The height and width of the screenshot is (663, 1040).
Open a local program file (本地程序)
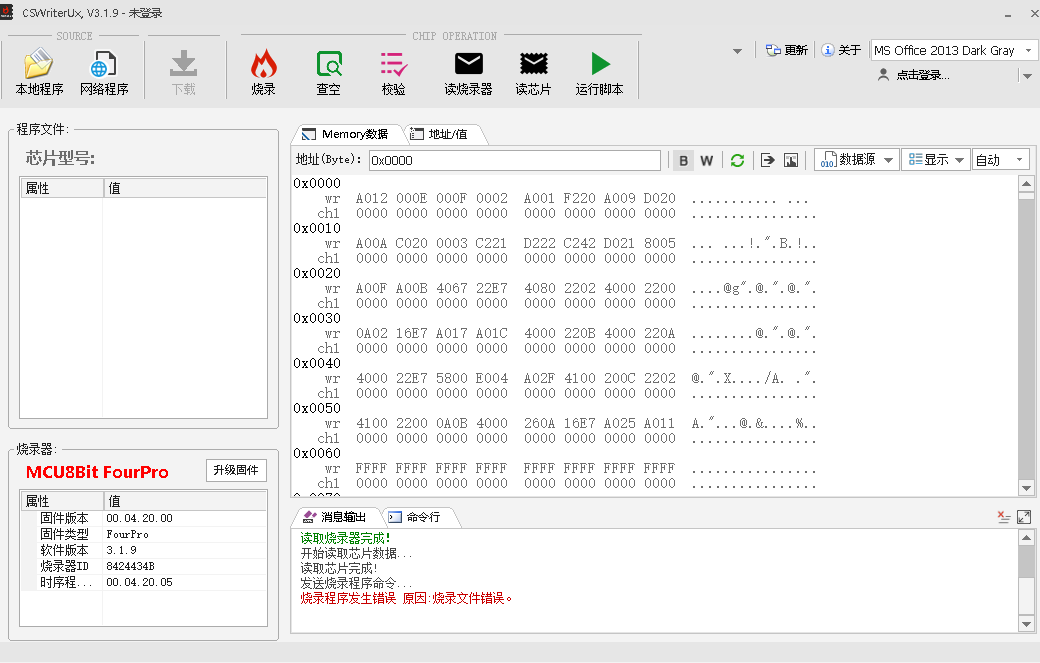pyautogui.click(x=39, y=72)
